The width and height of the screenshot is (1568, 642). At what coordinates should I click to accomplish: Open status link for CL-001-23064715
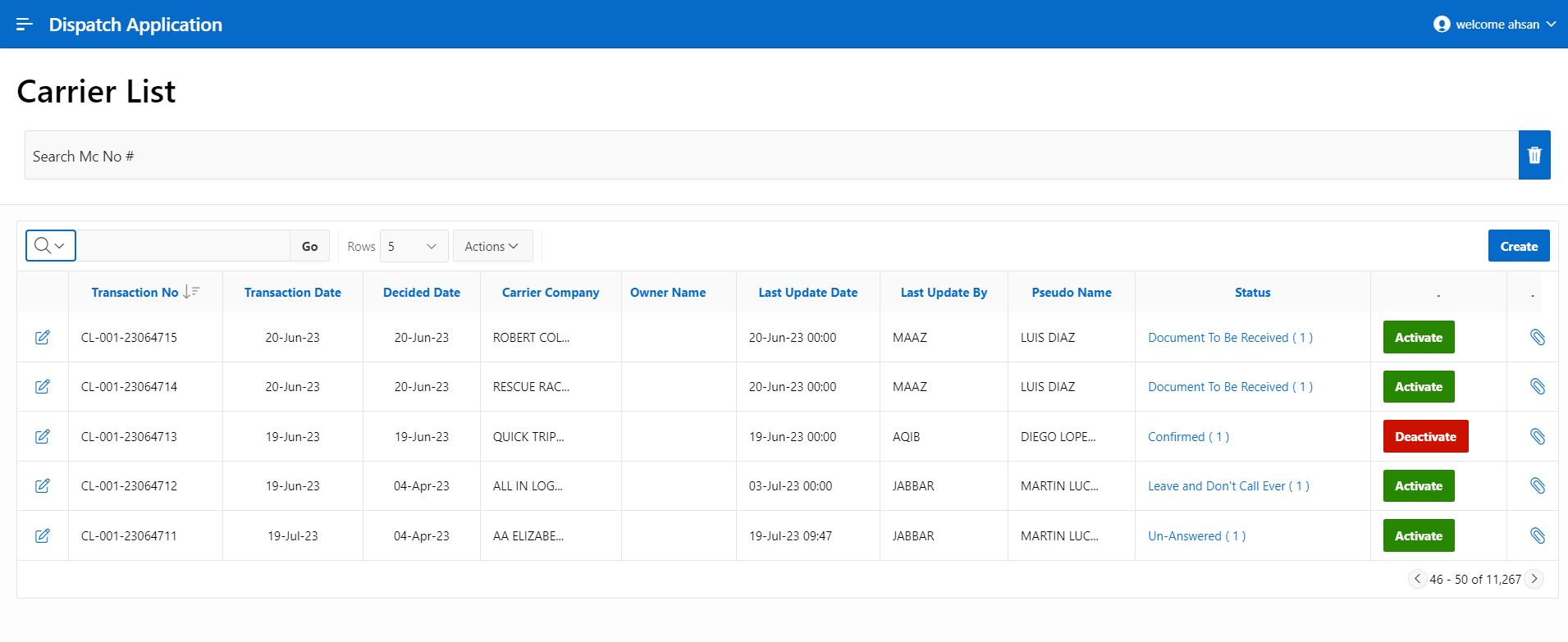tap(1230, 337)
